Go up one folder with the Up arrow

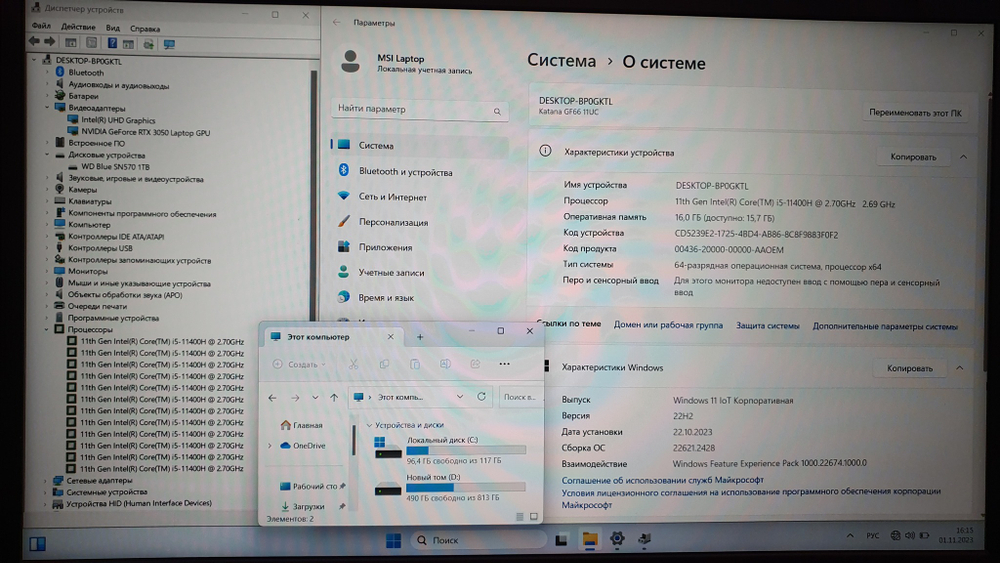334,398
